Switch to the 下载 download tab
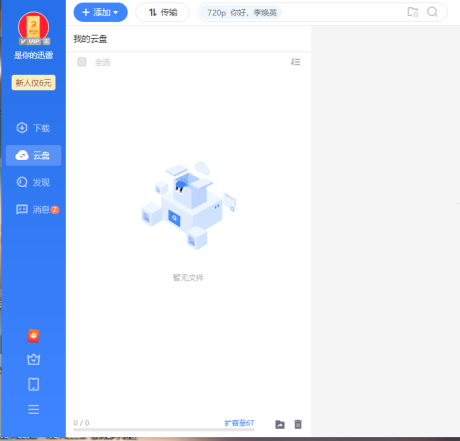 point(33,128)
